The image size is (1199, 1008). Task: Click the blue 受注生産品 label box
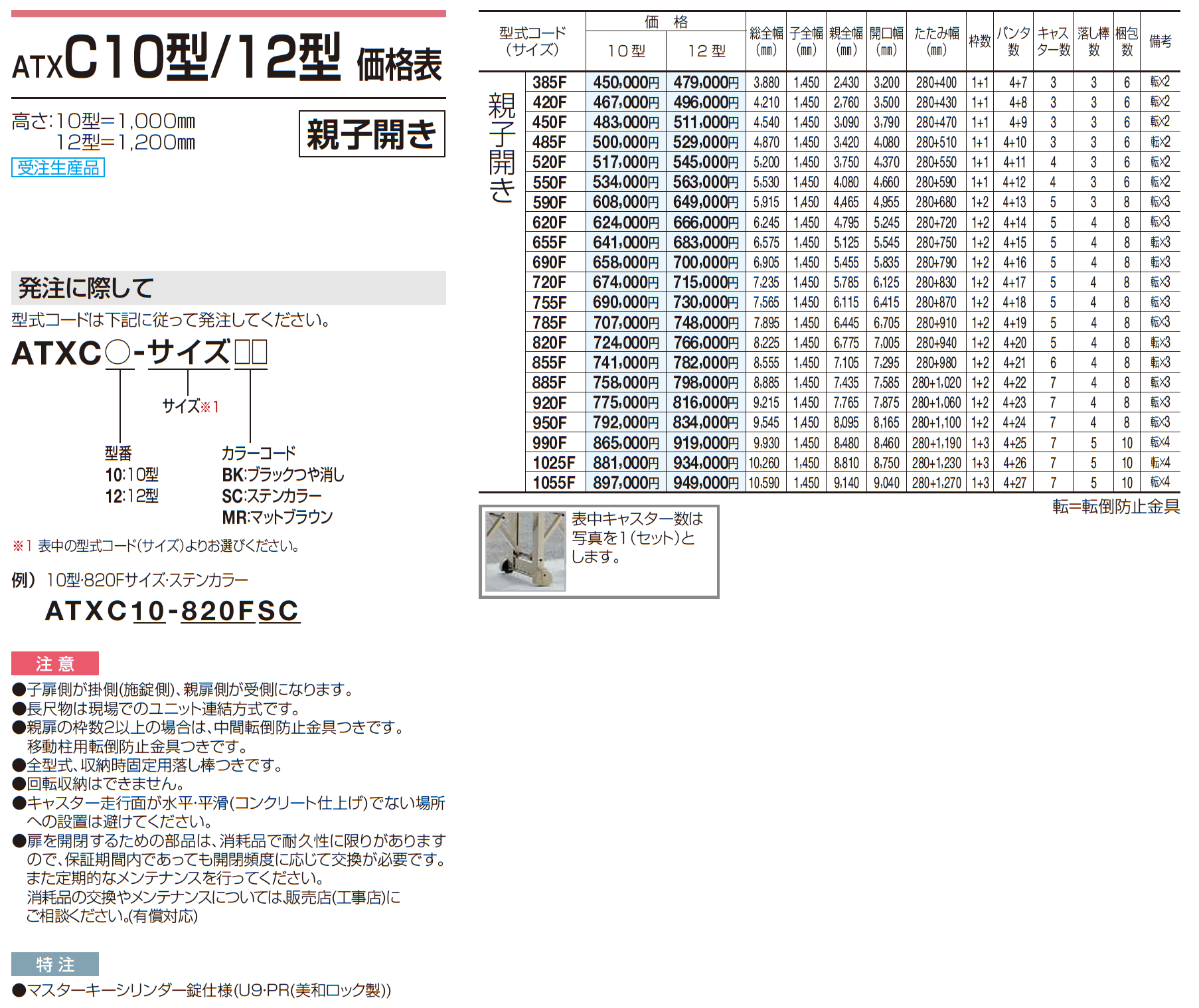click(x=58, y=168)
